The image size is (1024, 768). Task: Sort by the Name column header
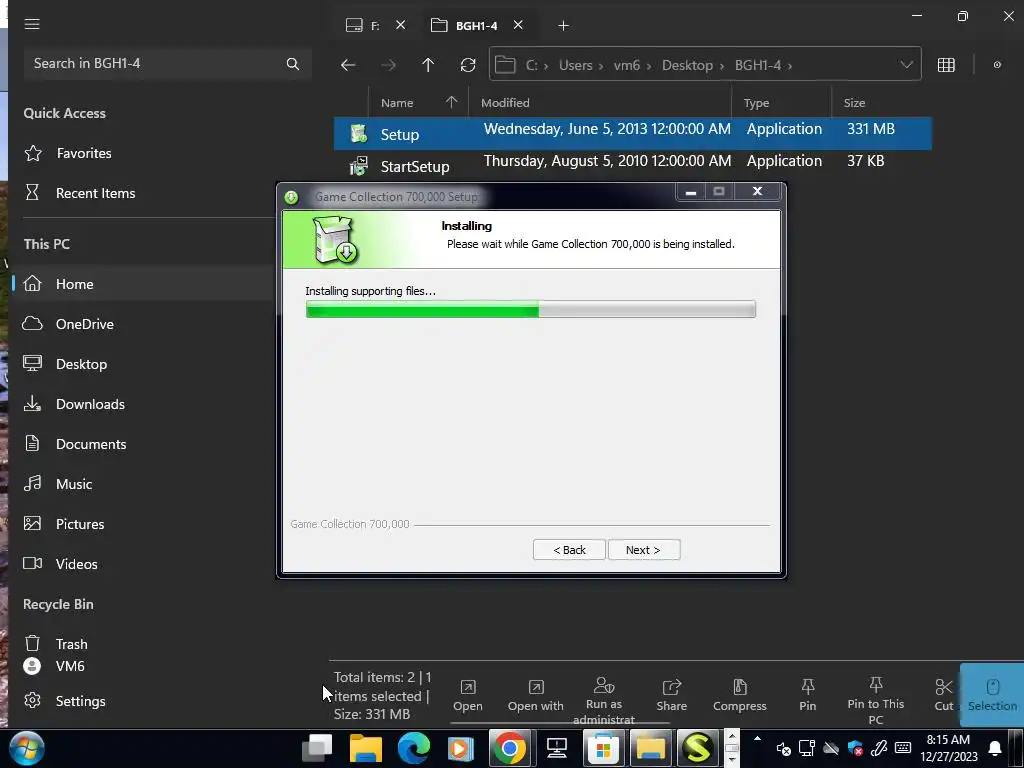pyautogui.click(x=397, y=103)
